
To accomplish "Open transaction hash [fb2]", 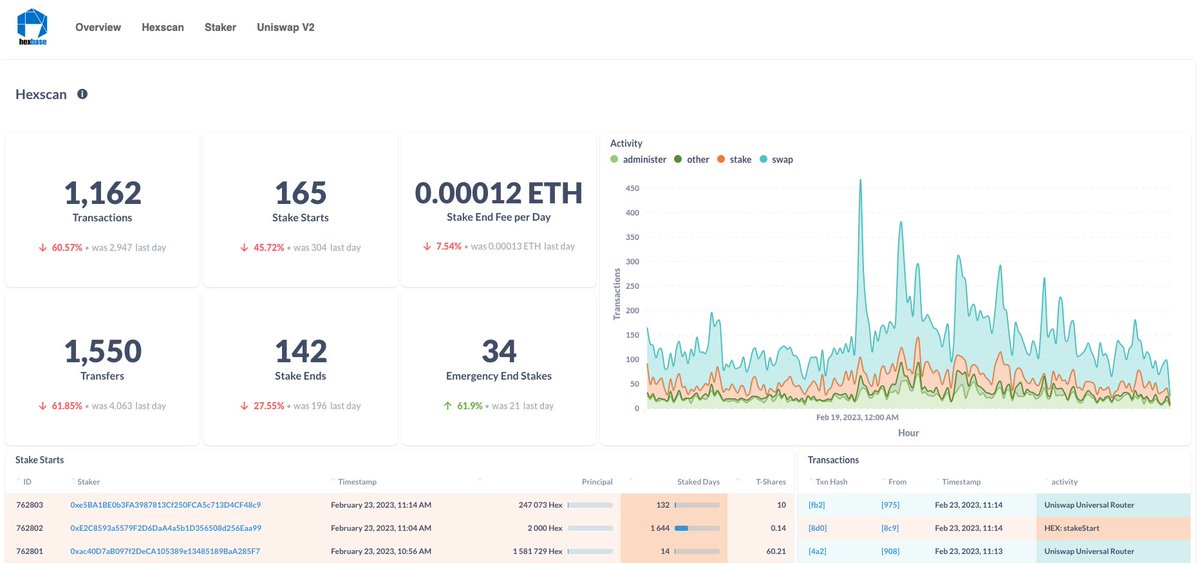I will (817, 505).
